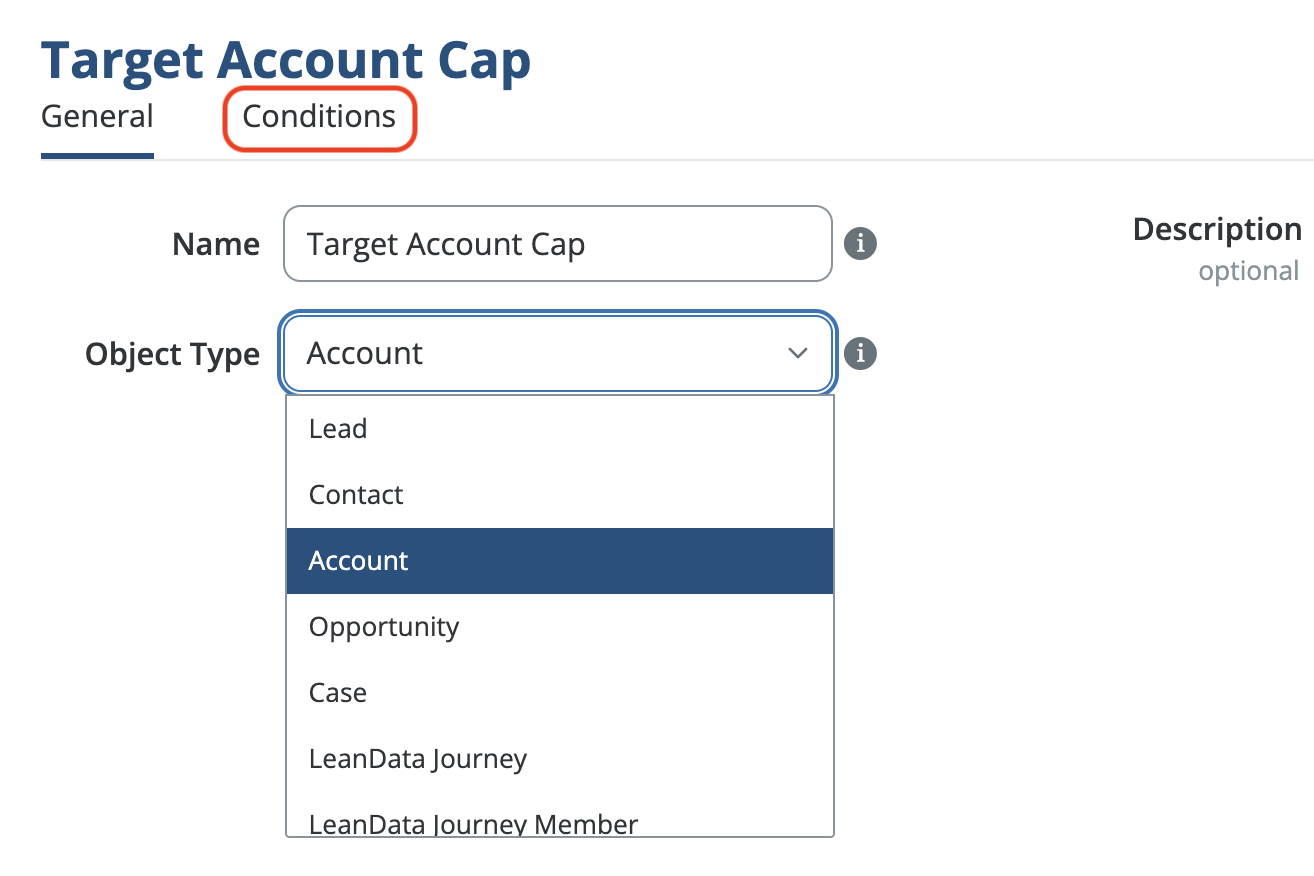1314x876 pixels.
Task: Click the info icon beside Object Type
Action: 860,353
